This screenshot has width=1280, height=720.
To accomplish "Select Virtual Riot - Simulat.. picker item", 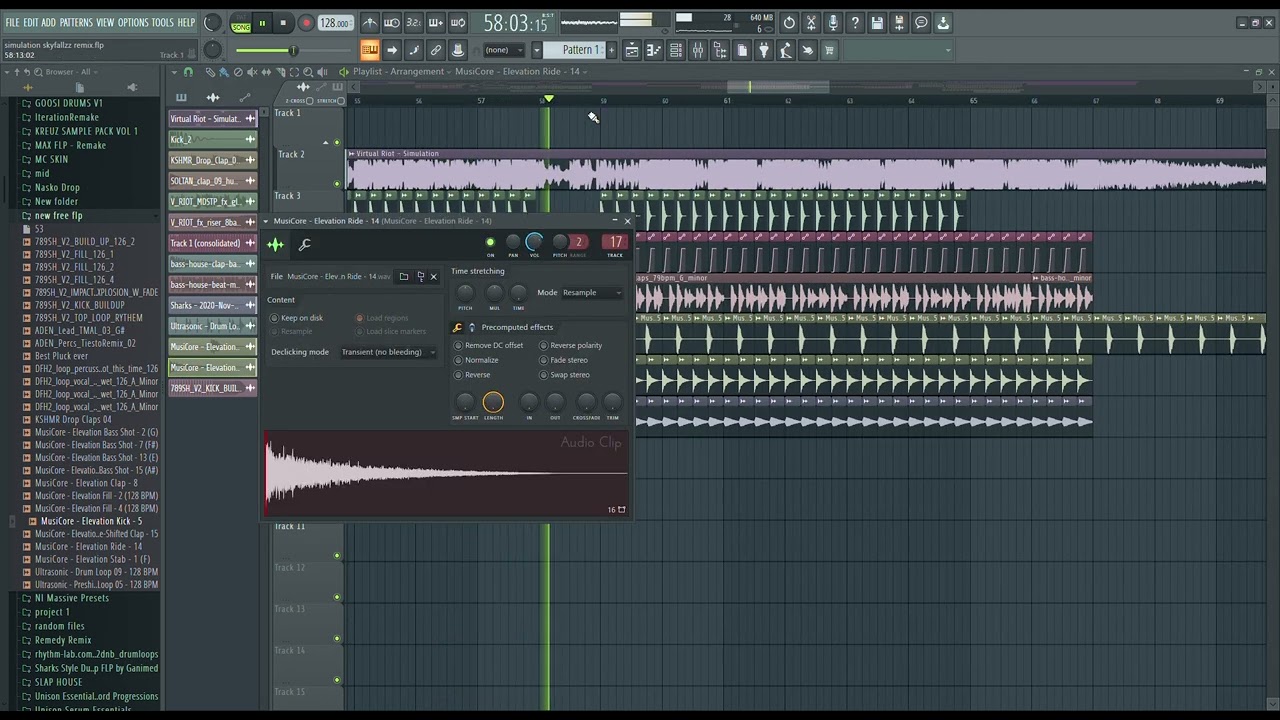I will [212, 119].
